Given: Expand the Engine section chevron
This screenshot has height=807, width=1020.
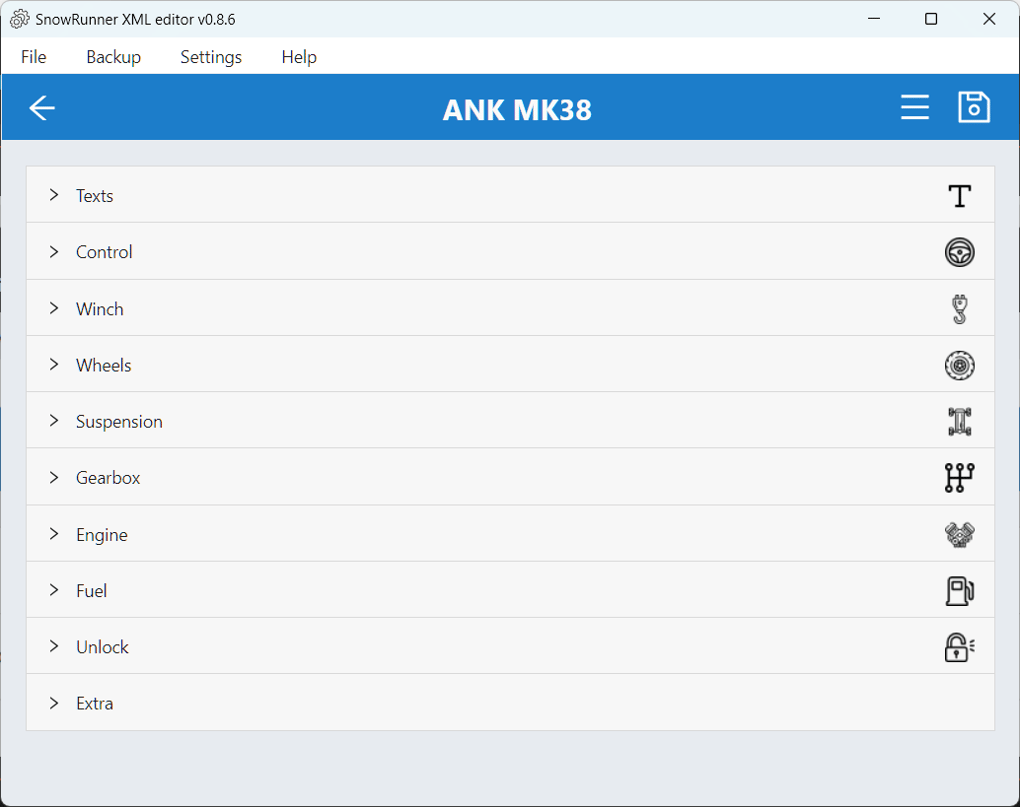Looking at the screenshot, I should [x=54, y=534].
